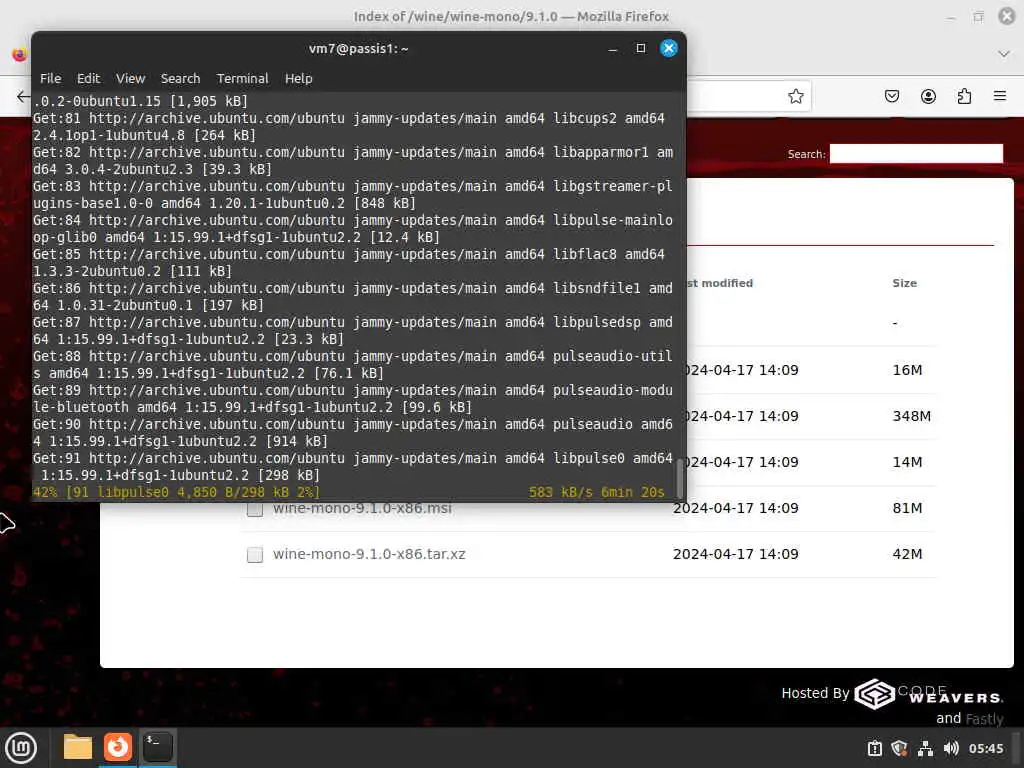Click download progress line 42% libpulse0
The height and width of the screenshot is (768, 1024).
coord(176,492)
